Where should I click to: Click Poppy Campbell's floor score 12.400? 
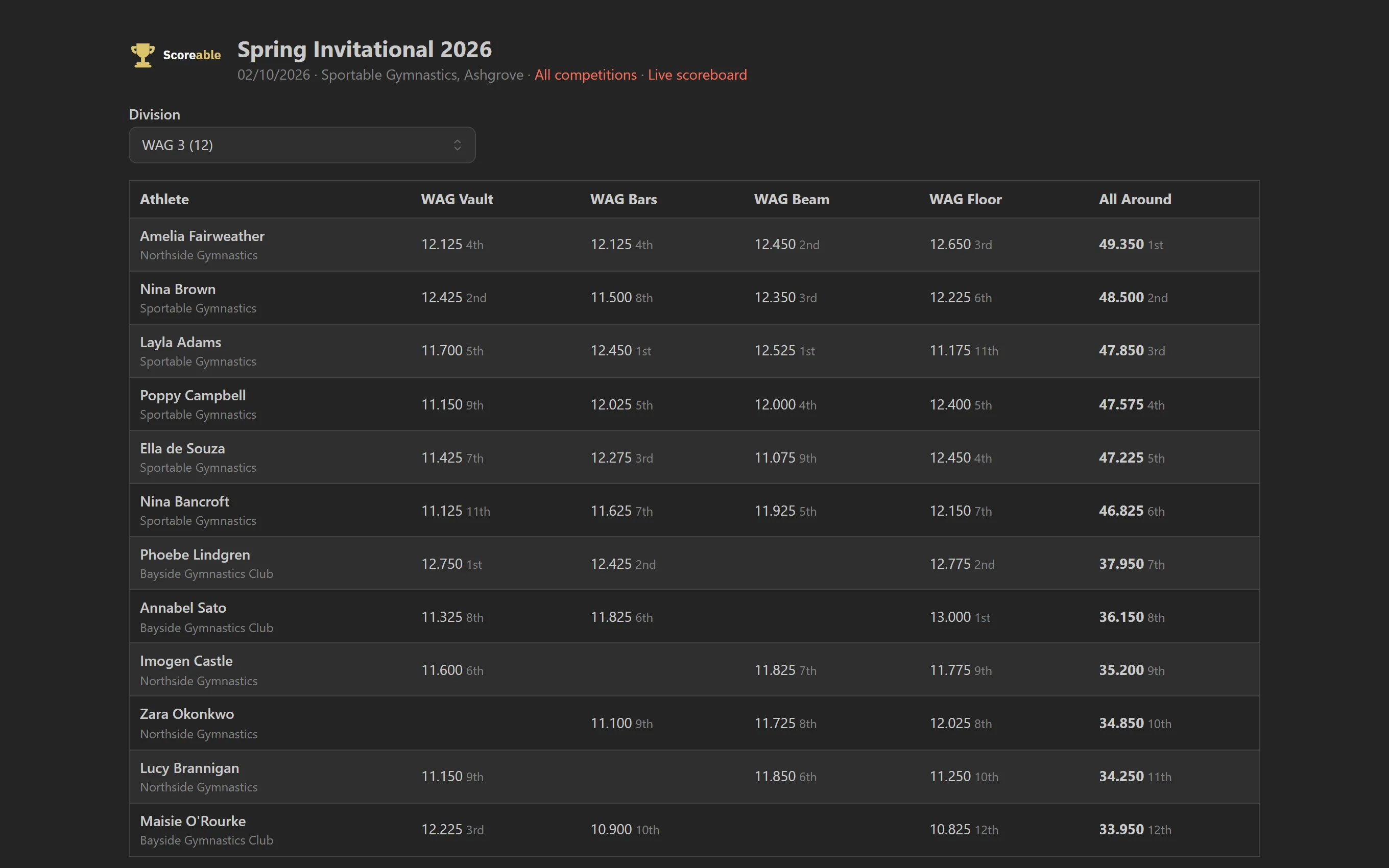click(950, 405)
